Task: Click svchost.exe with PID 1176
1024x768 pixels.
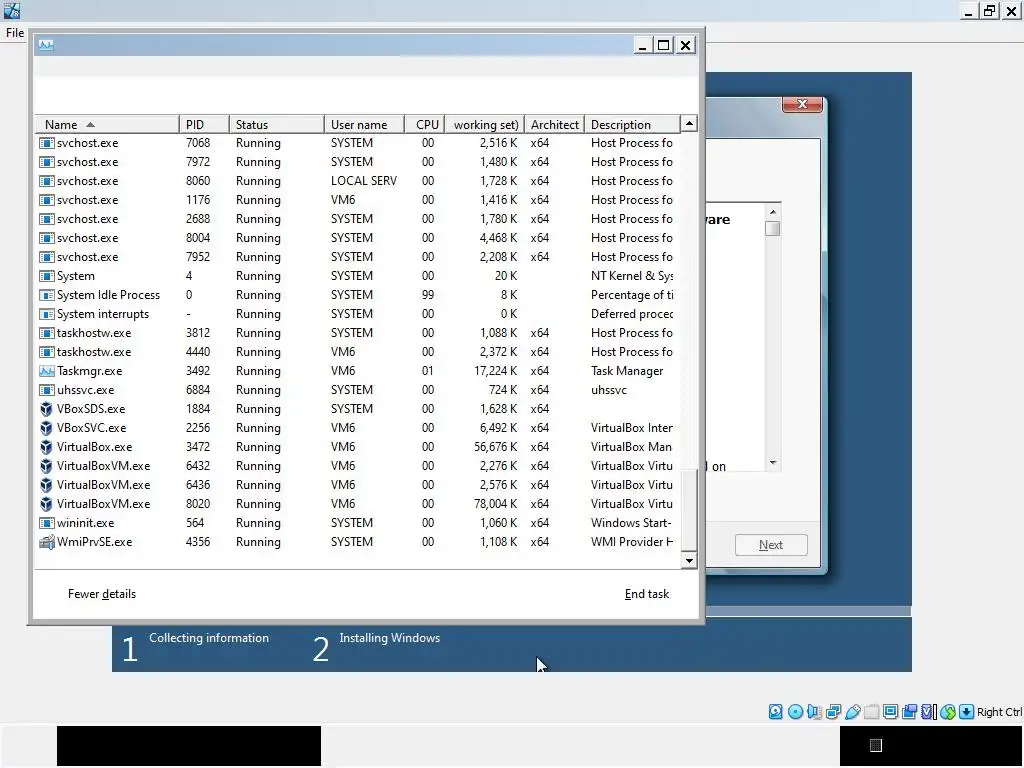Action: coord(358,200)
